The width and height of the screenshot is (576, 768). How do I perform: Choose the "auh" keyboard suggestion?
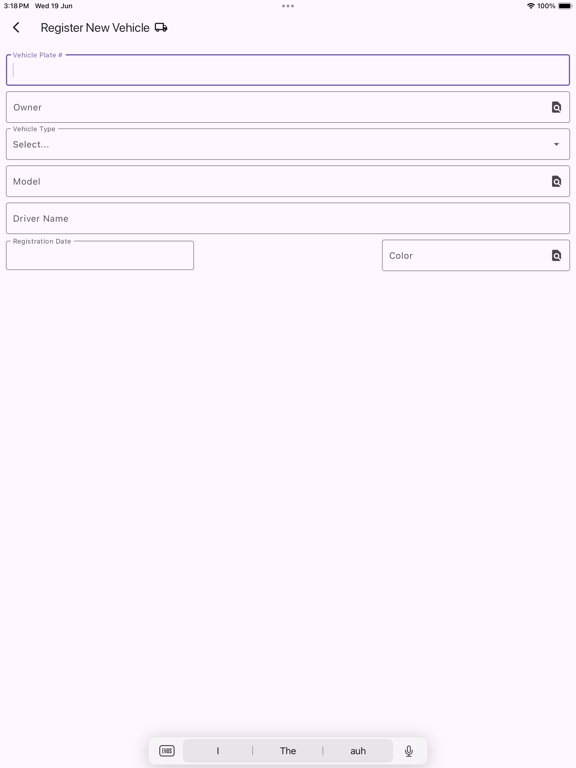tap(358, 750)
